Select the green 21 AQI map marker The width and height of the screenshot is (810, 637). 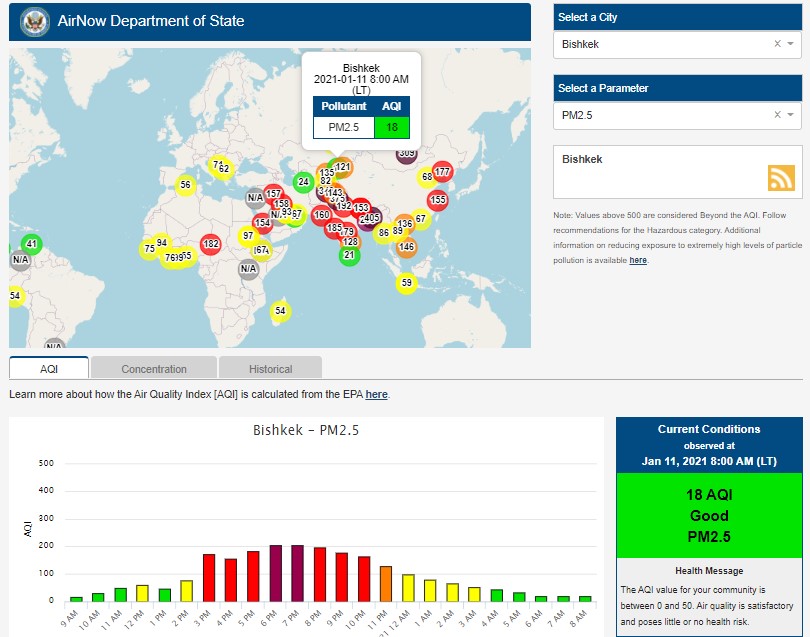[348, 255]
